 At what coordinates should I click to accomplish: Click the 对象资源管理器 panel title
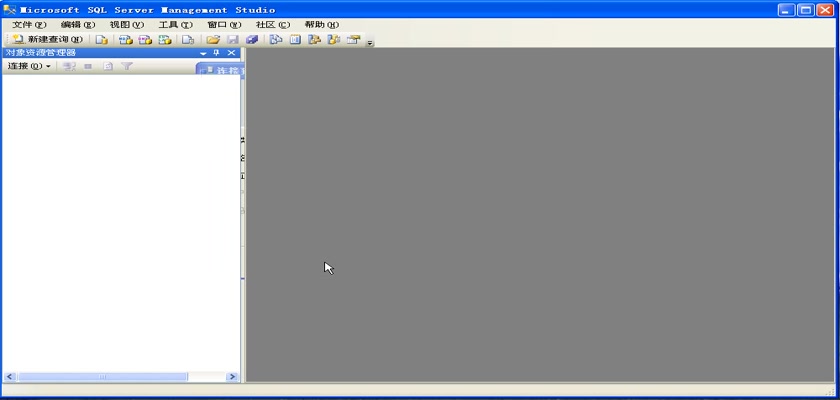click(41, 52)
